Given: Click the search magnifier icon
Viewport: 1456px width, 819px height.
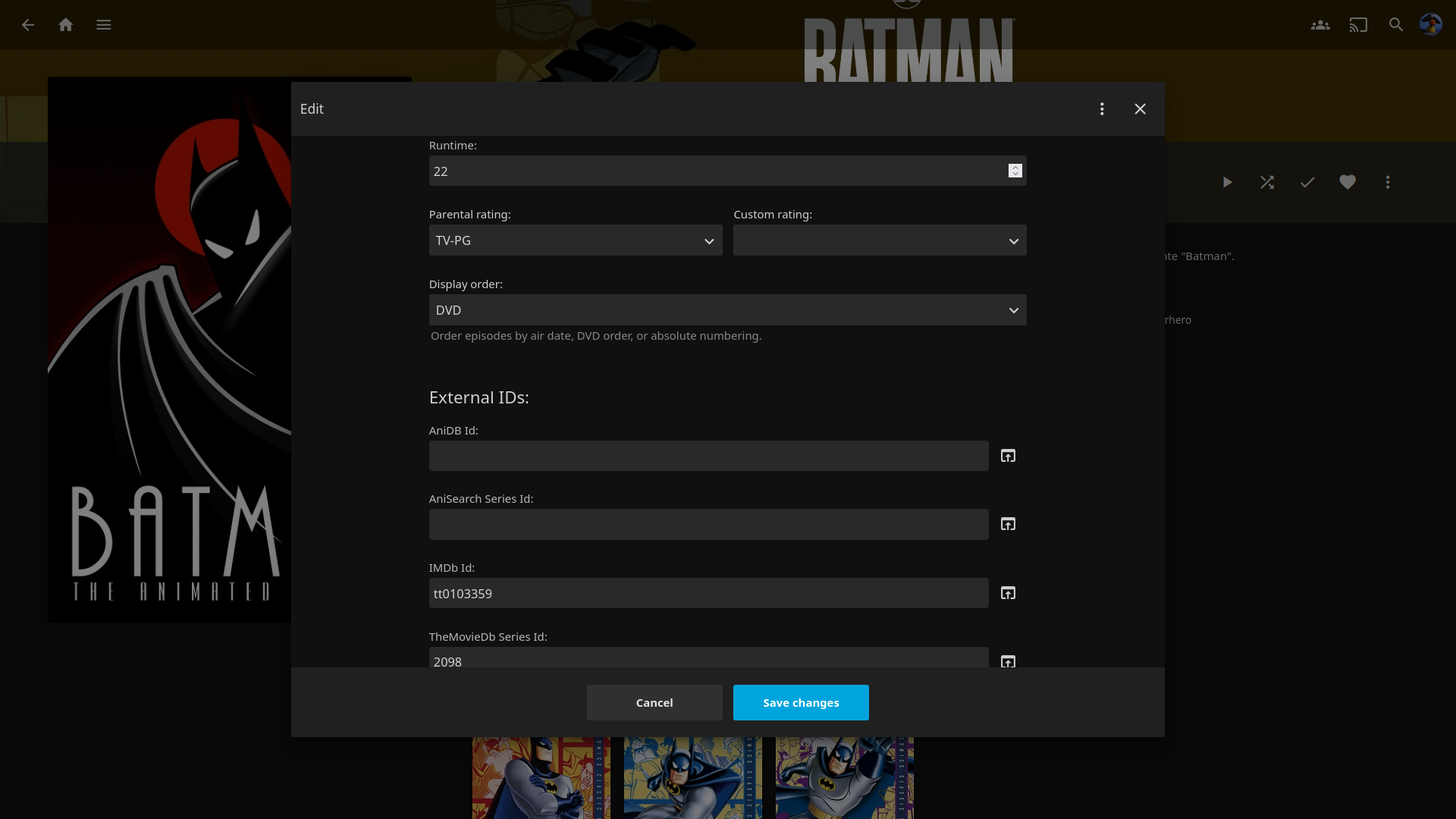Looking at the screenshot, I should tap(1396, 25).
